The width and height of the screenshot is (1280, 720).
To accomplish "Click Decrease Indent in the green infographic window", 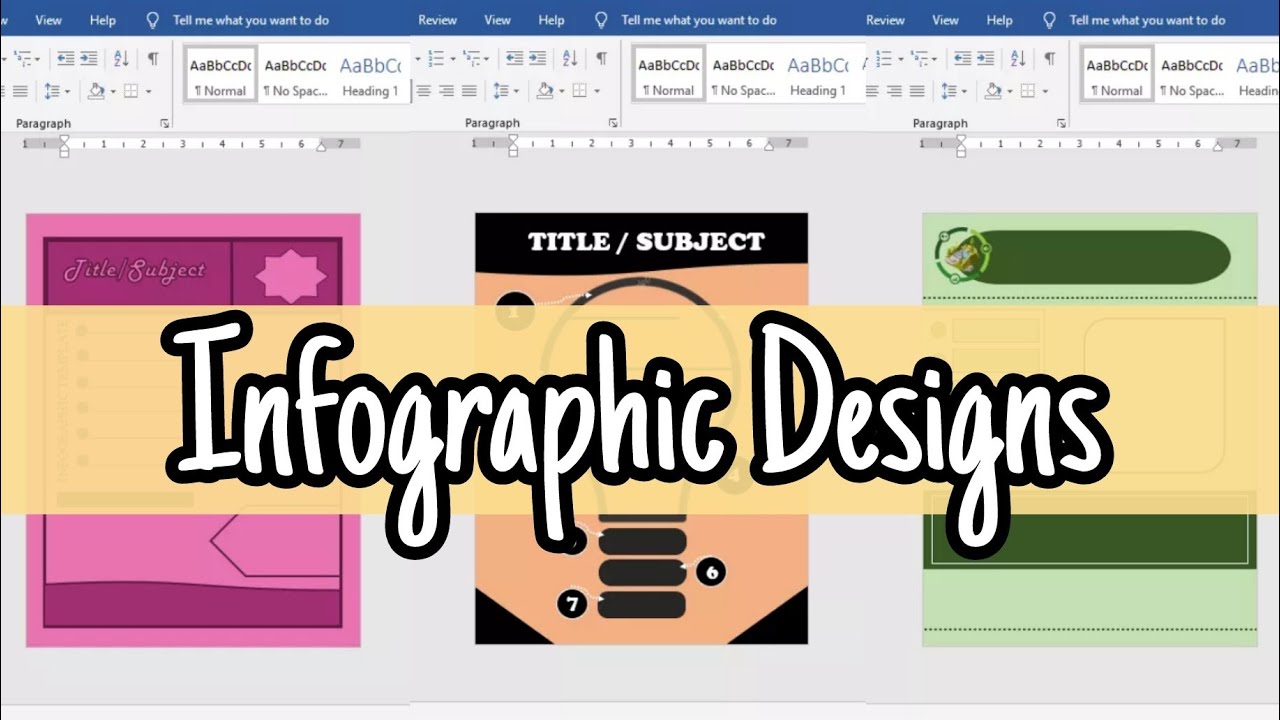I will (x=961, y=59).
